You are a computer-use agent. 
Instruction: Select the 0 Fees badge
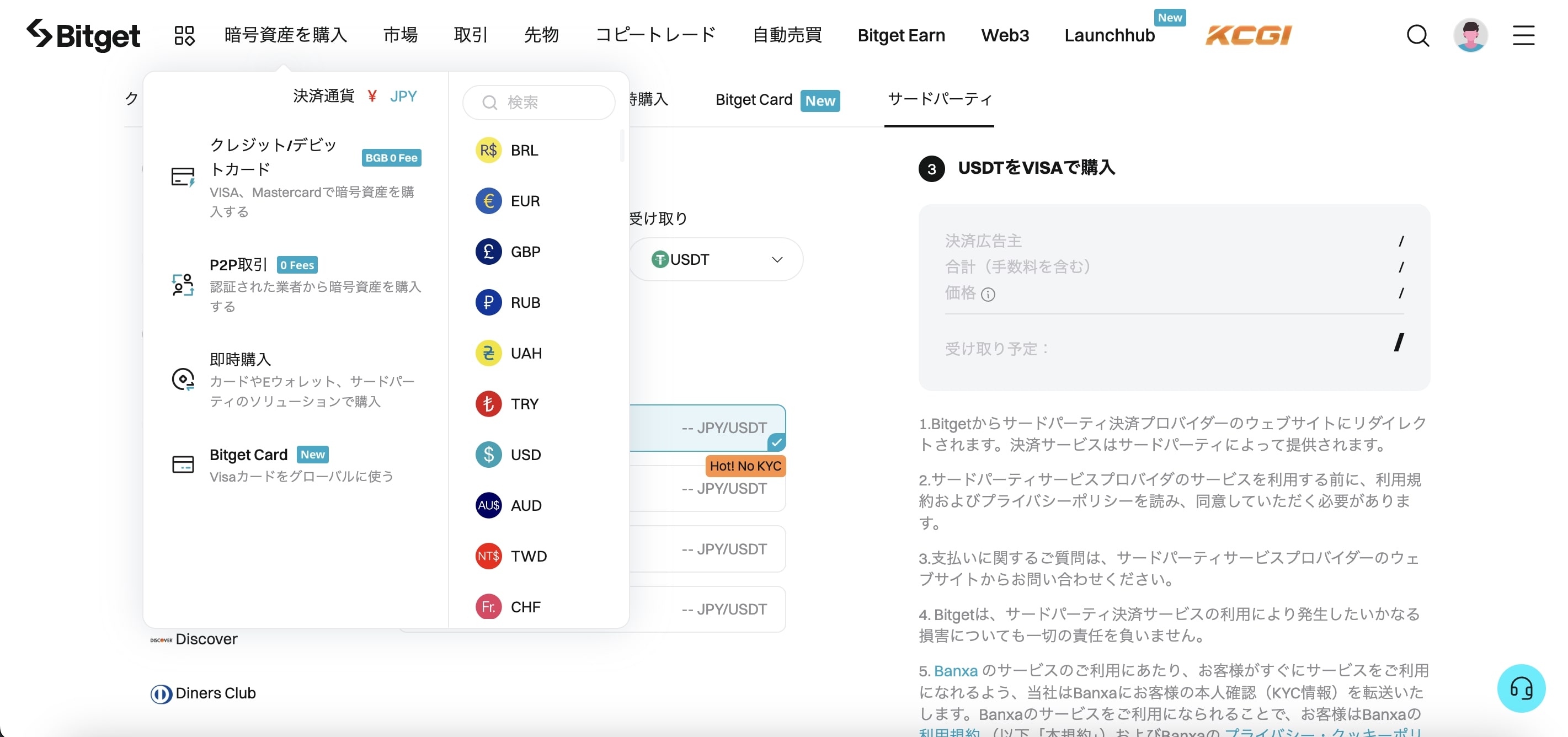pyautogui.click(x=297, y=265)
